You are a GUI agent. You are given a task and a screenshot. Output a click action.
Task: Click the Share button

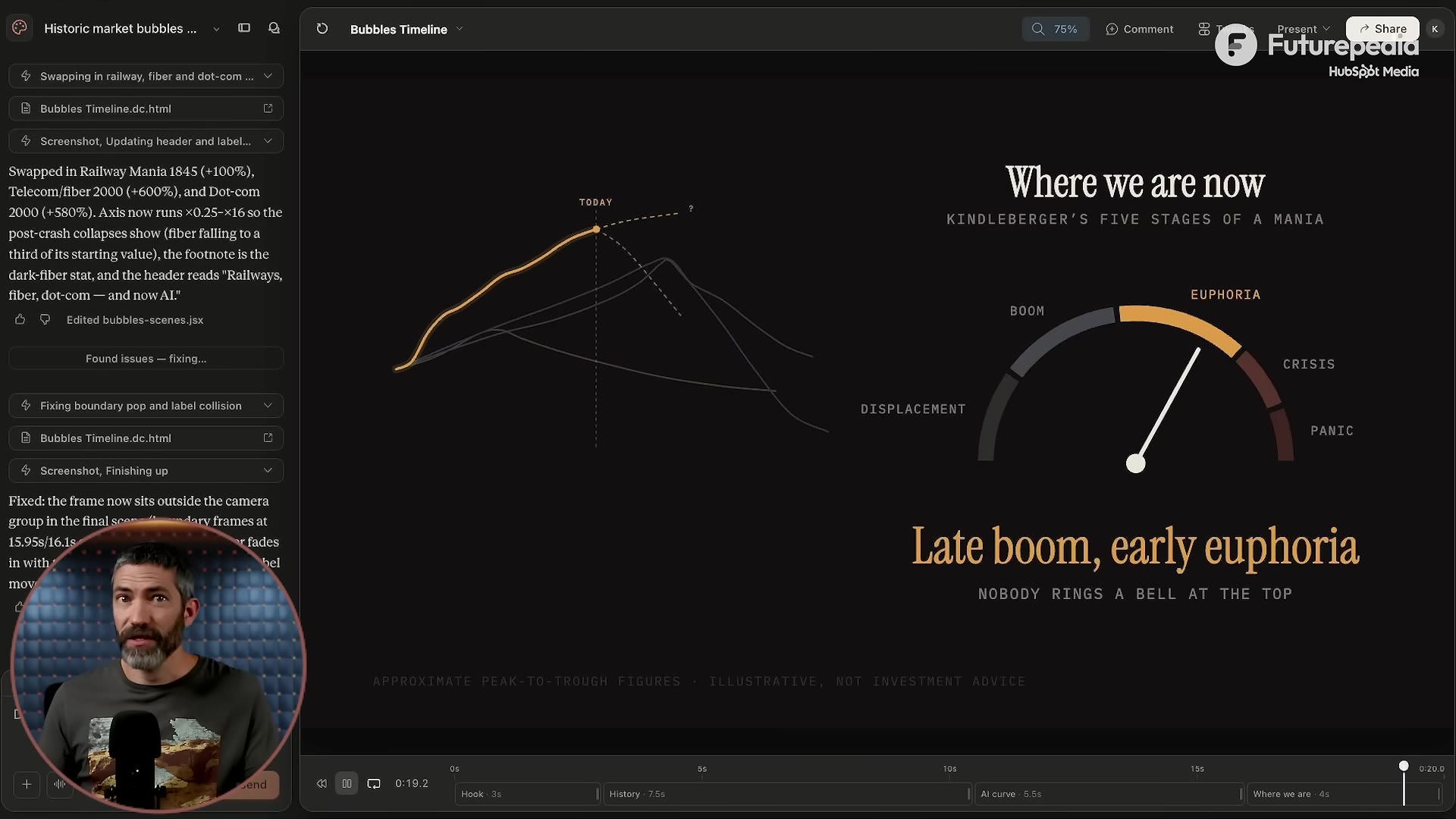[x=1382, y=29]
